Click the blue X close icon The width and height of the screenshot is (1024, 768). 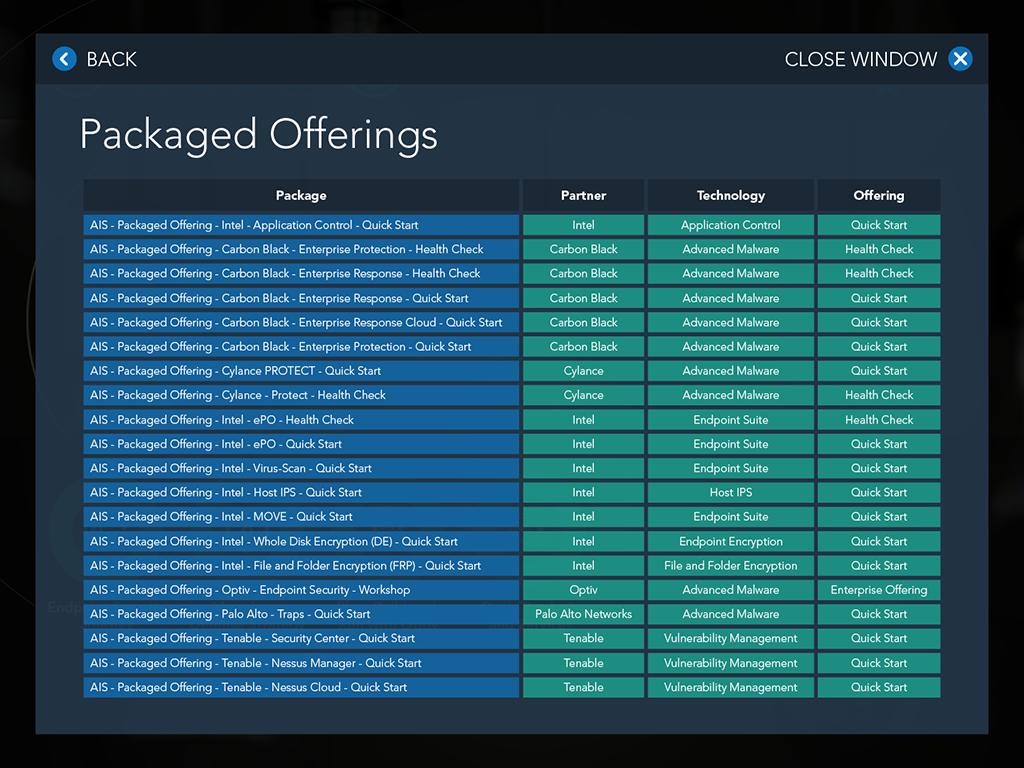(960, 59)
